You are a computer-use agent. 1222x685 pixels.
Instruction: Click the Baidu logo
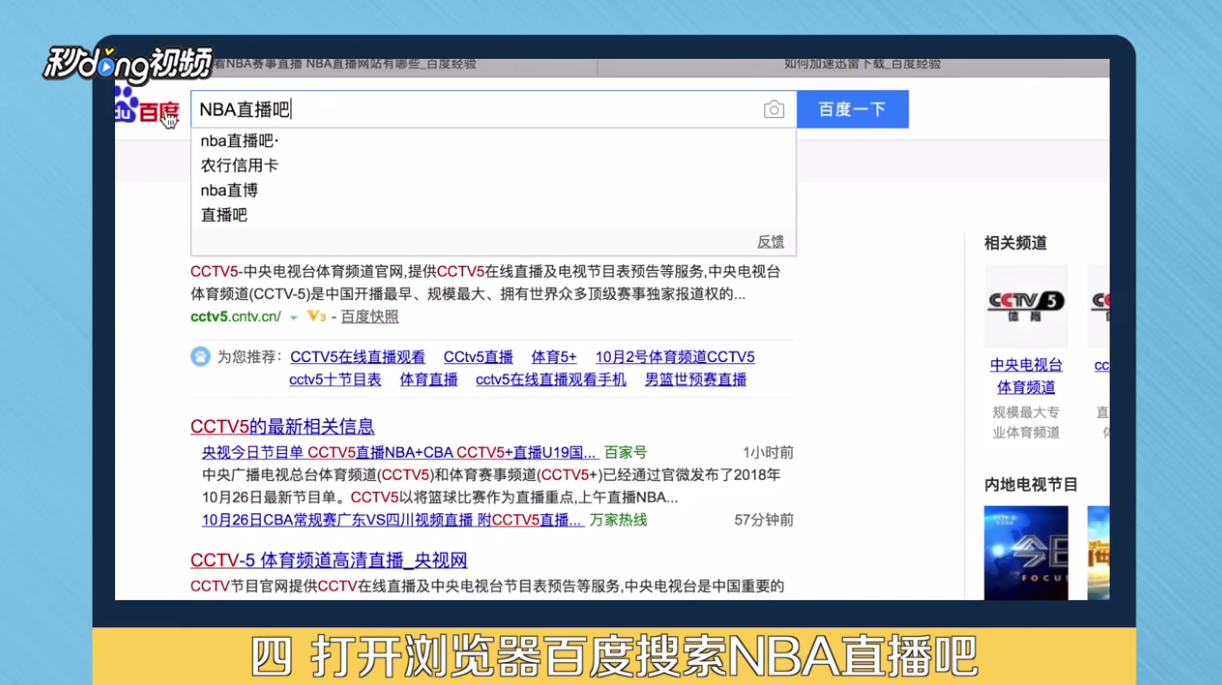point(147,107)
